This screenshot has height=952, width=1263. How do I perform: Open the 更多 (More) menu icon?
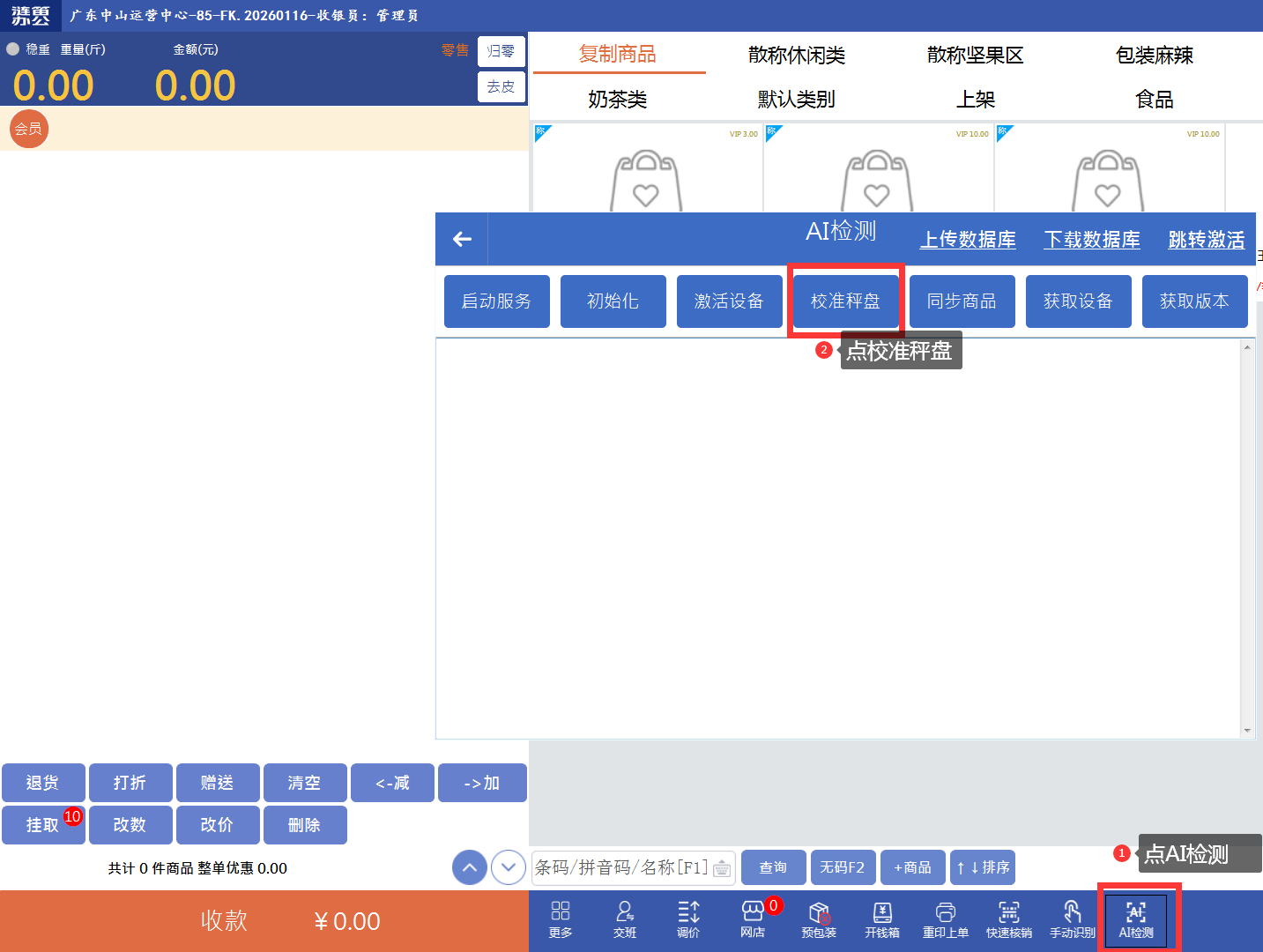(x=561, y=919)
